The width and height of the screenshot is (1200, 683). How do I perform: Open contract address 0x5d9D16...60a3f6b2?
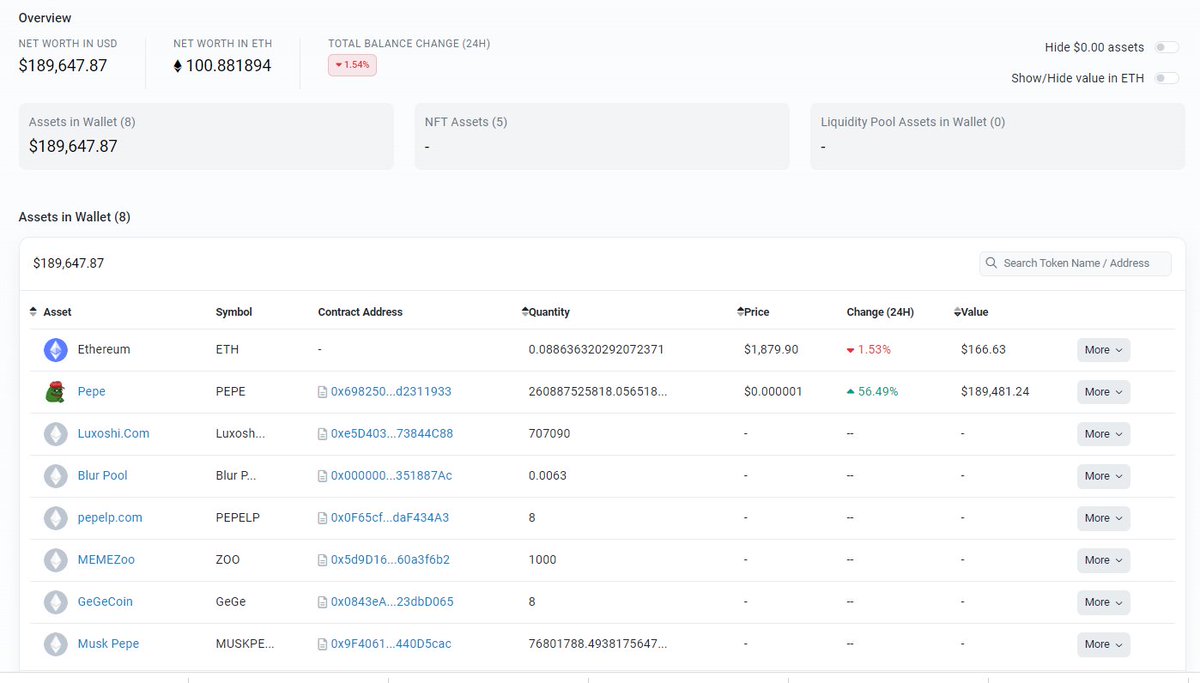390,560
